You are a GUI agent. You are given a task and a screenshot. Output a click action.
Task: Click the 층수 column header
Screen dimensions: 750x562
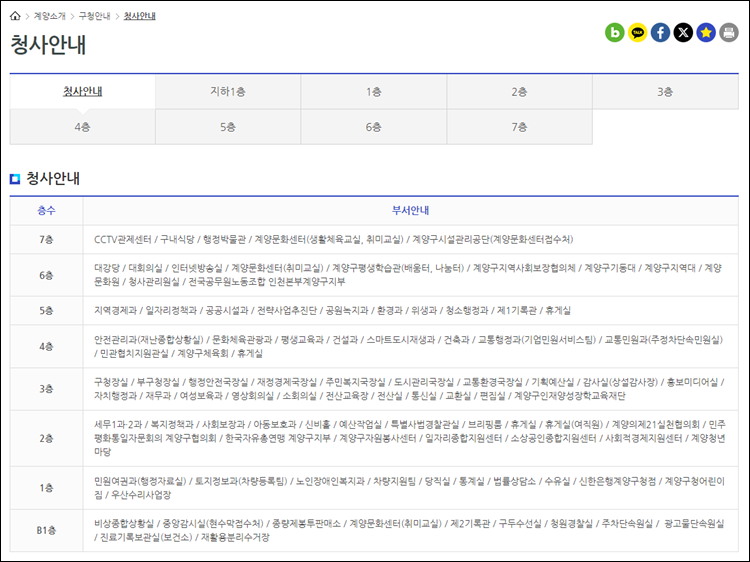(x=46, y=210)
